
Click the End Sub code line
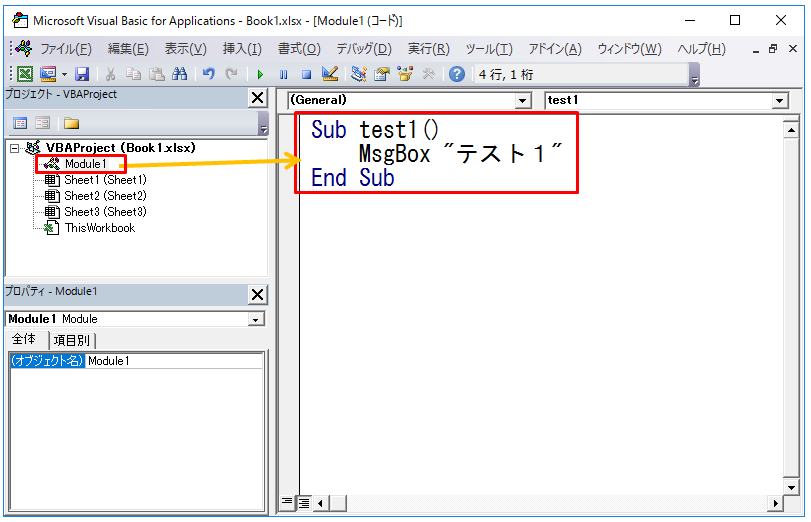point(353,178)
